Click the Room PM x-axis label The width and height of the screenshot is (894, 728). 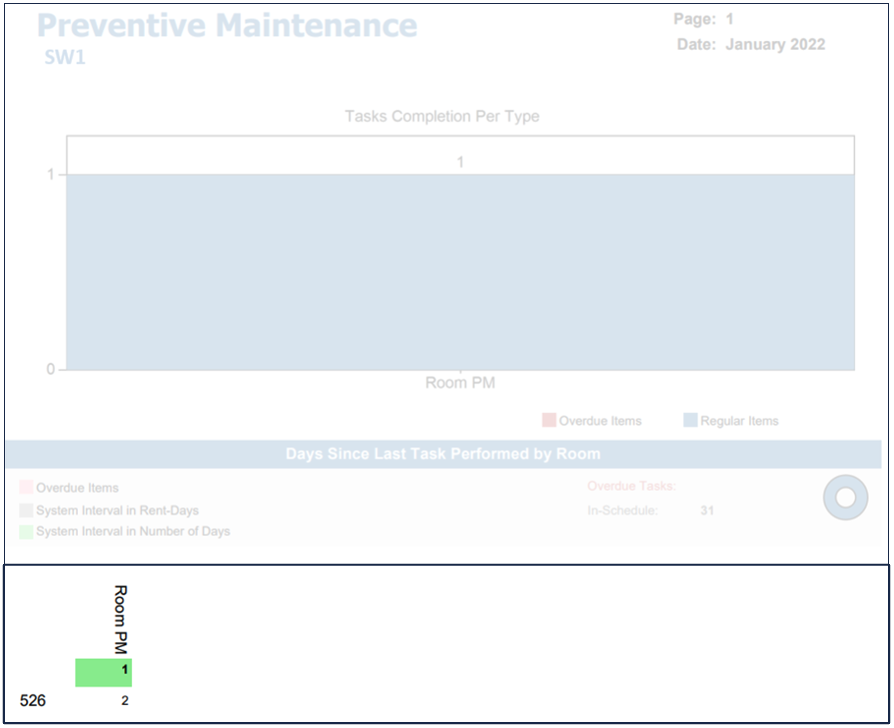[x=460, y=383]
